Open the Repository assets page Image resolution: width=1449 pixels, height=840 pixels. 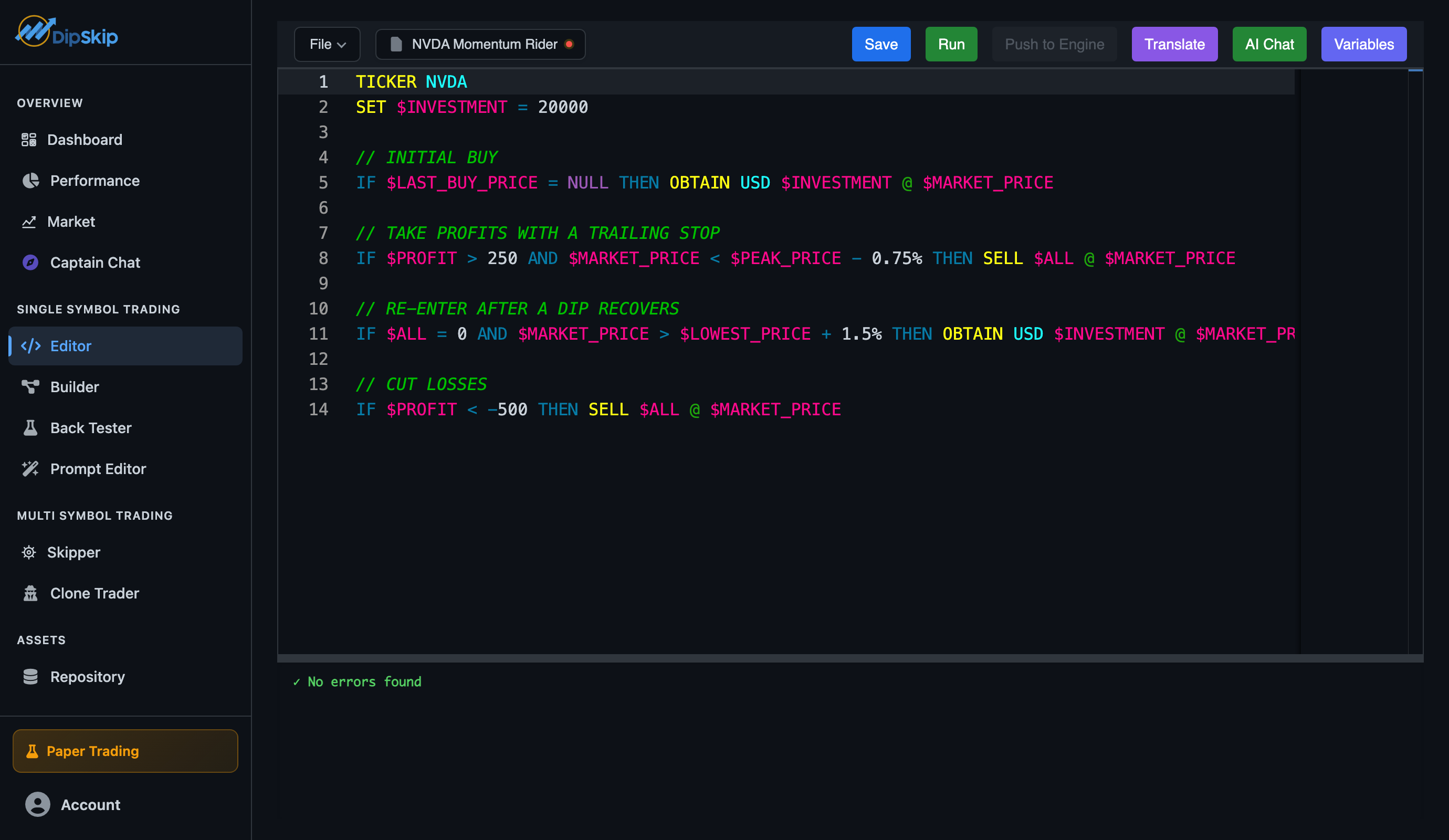(x=125, y=676)
